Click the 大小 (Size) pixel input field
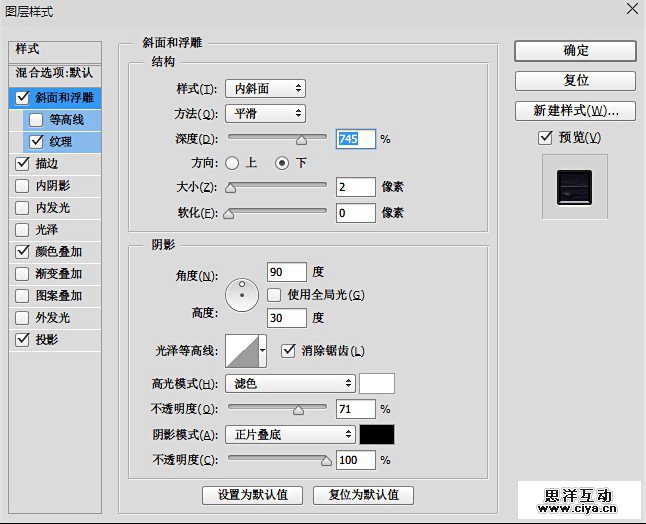The height and width of the screenshot is (524, 646). pos(355,187)
